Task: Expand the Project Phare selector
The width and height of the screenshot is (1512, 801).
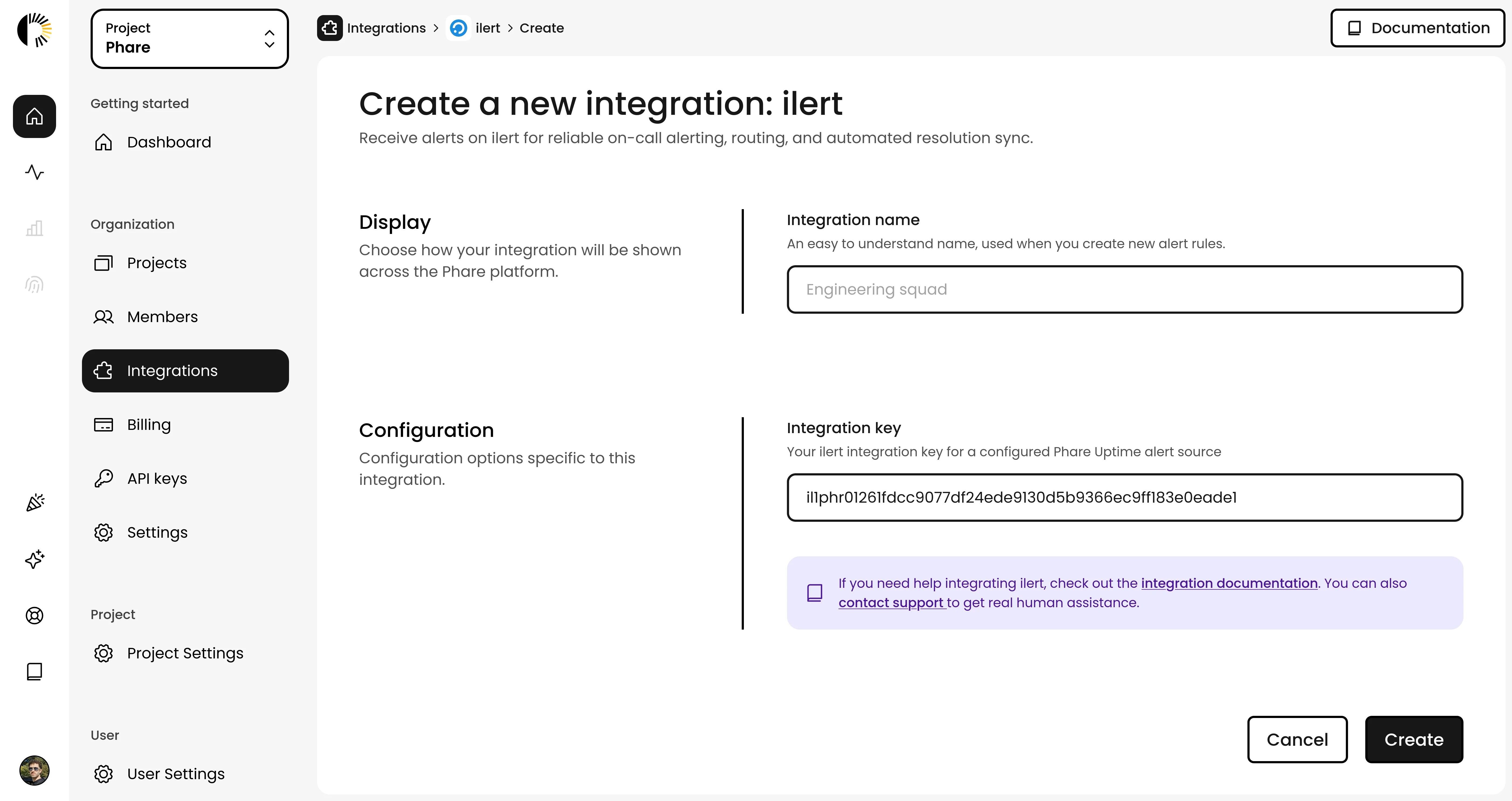Action: point(189,38)
